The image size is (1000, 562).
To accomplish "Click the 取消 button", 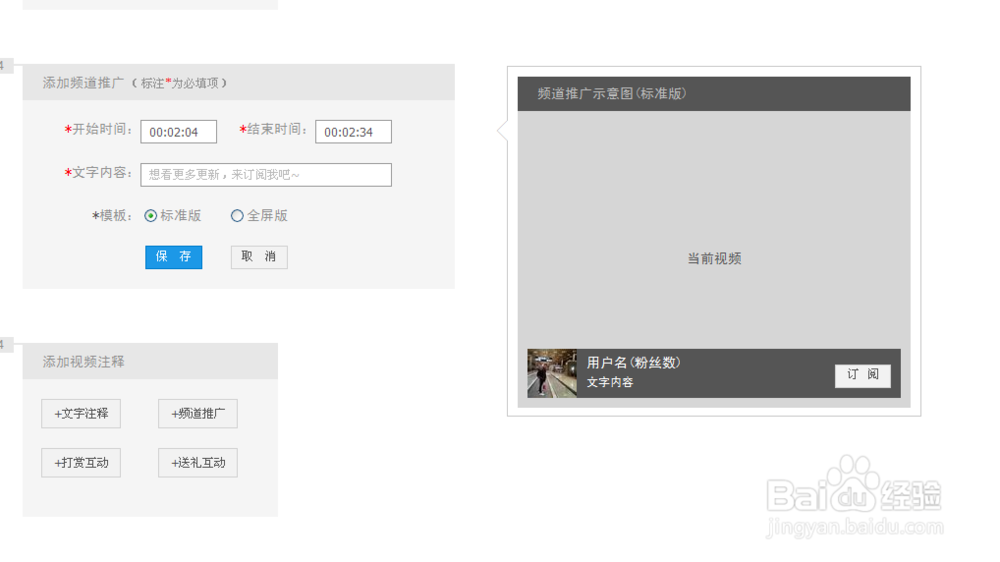I will tap(259, 257).
